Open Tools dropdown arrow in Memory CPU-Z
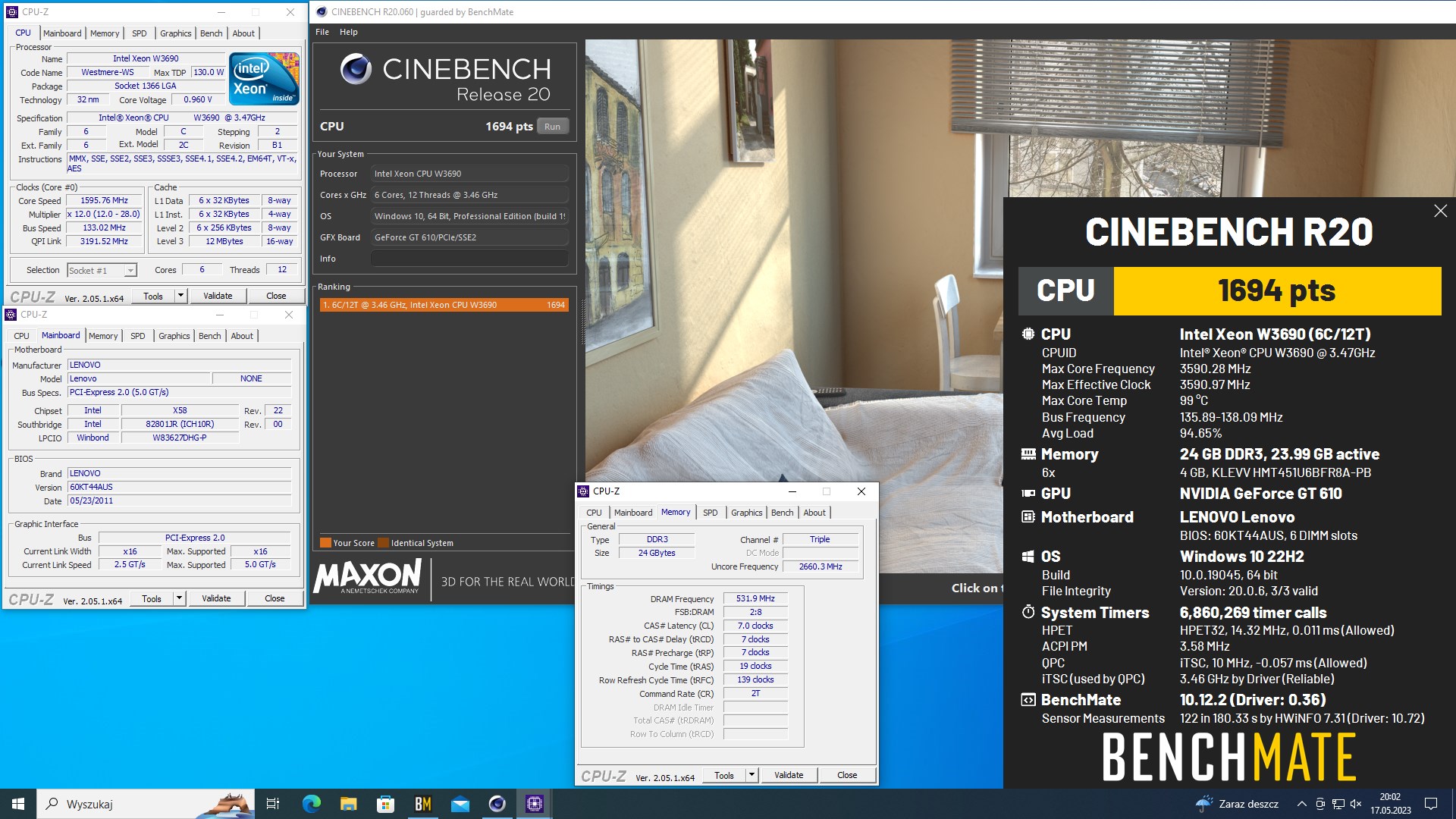This screenshot has height=819, width=1456. point(752,775)
